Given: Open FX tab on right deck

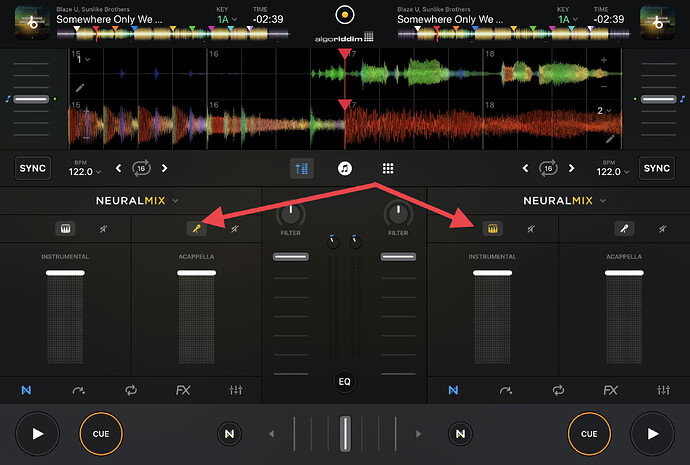Looking at the screenshot, I should coord(610,390).
